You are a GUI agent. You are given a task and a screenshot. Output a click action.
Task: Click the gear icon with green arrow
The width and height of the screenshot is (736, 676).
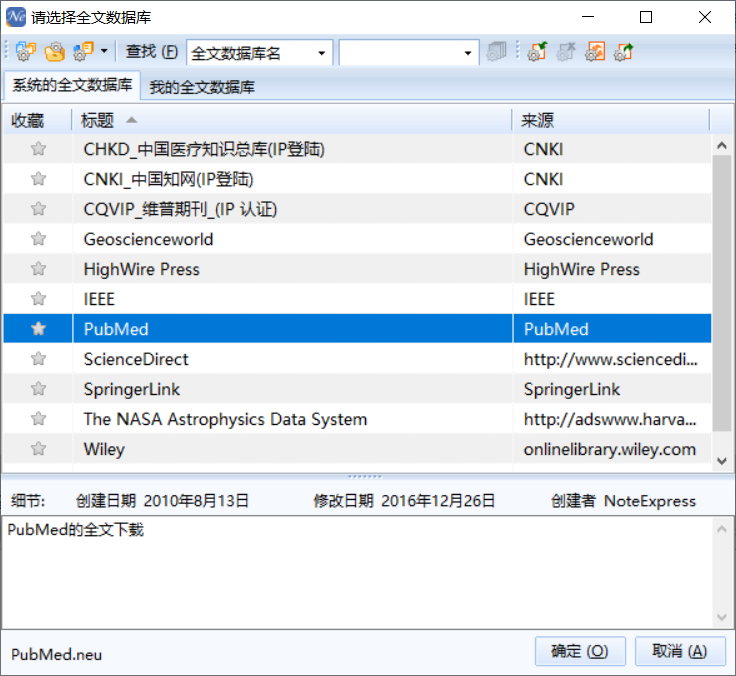point(537,51)
